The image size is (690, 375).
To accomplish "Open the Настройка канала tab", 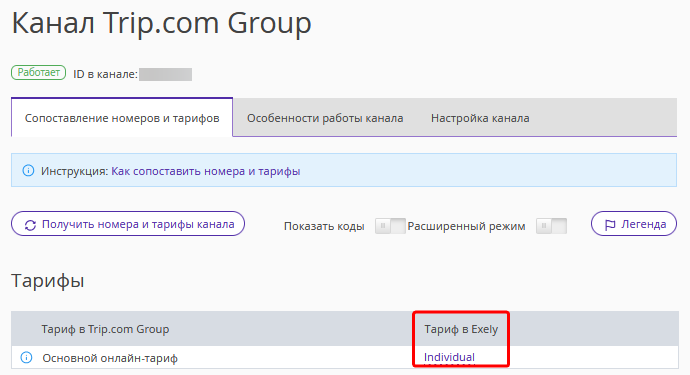I will coord(480,118).
